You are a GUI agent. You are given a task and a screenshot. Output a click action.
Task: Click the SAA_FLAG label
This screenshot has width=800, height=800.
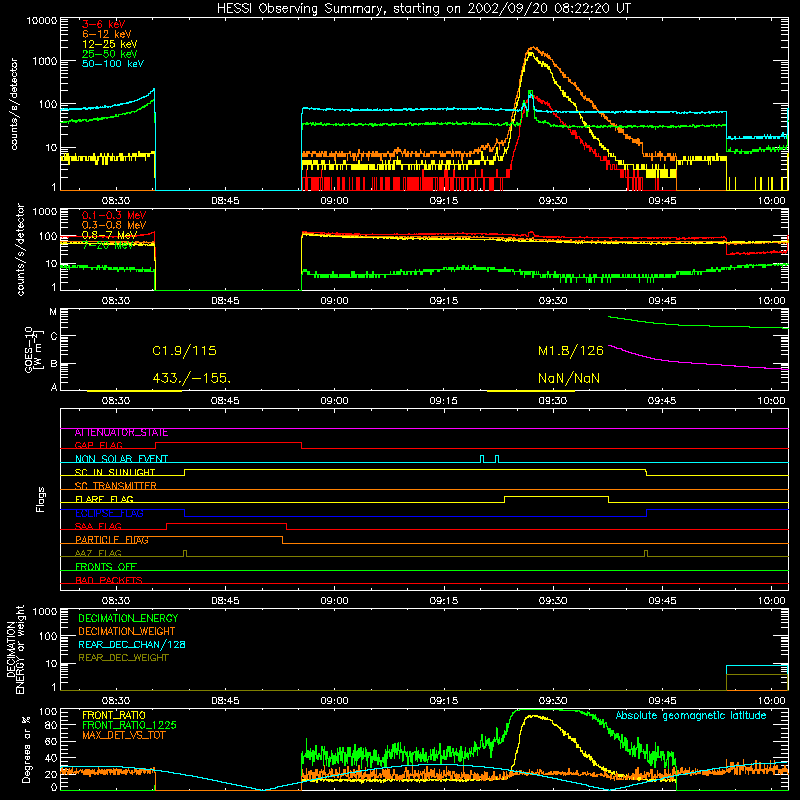(x=98, y=527)
